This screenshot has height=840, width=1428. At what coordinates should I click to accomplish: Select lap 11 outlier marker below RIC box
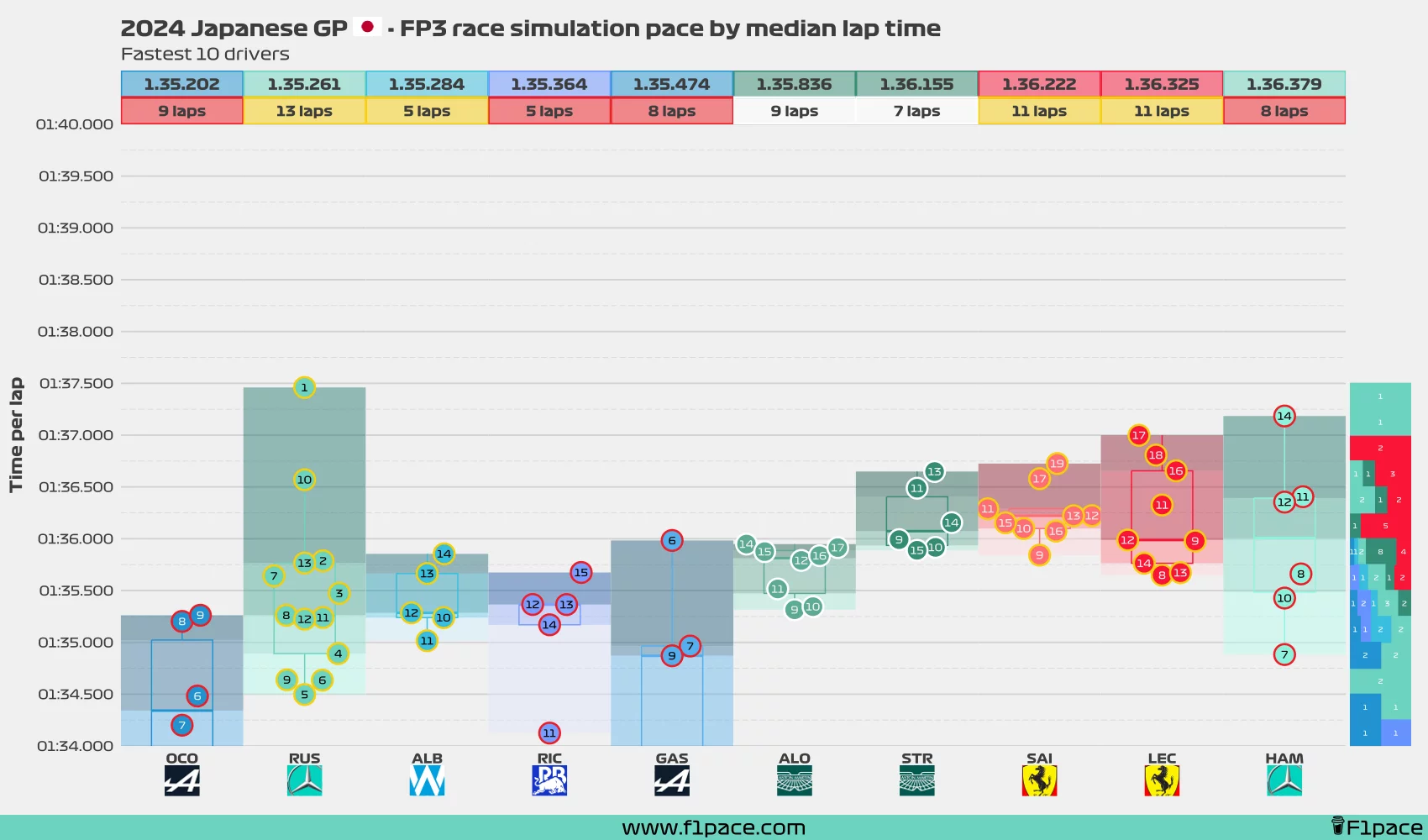(x=549, y=733)
